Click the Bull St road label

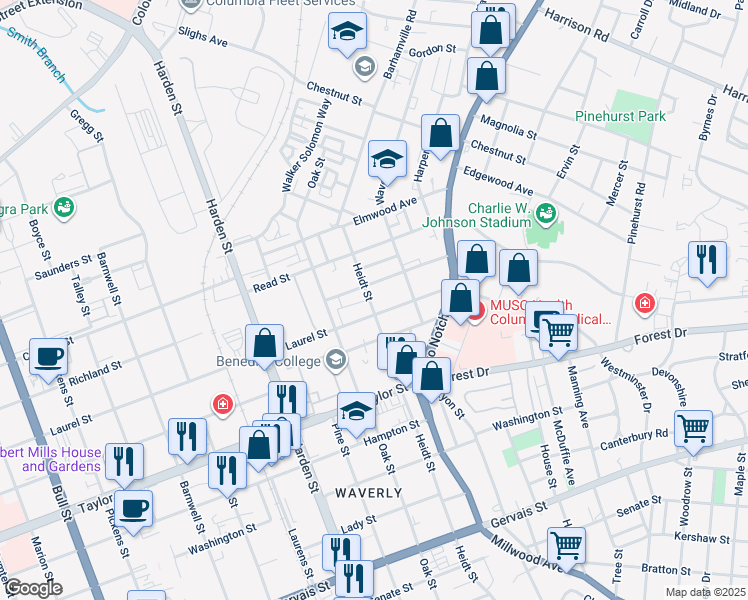tap(62, 504)
